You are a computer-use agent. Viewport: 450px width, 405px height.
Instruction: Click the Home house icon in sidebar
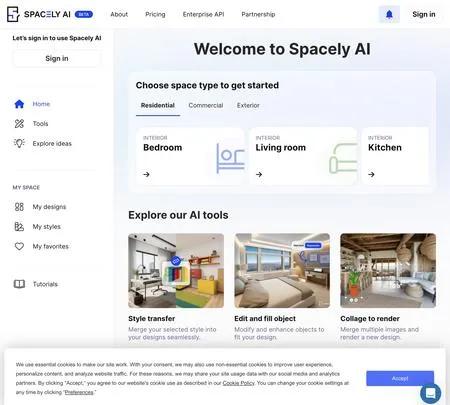click(x=19, y=104)
